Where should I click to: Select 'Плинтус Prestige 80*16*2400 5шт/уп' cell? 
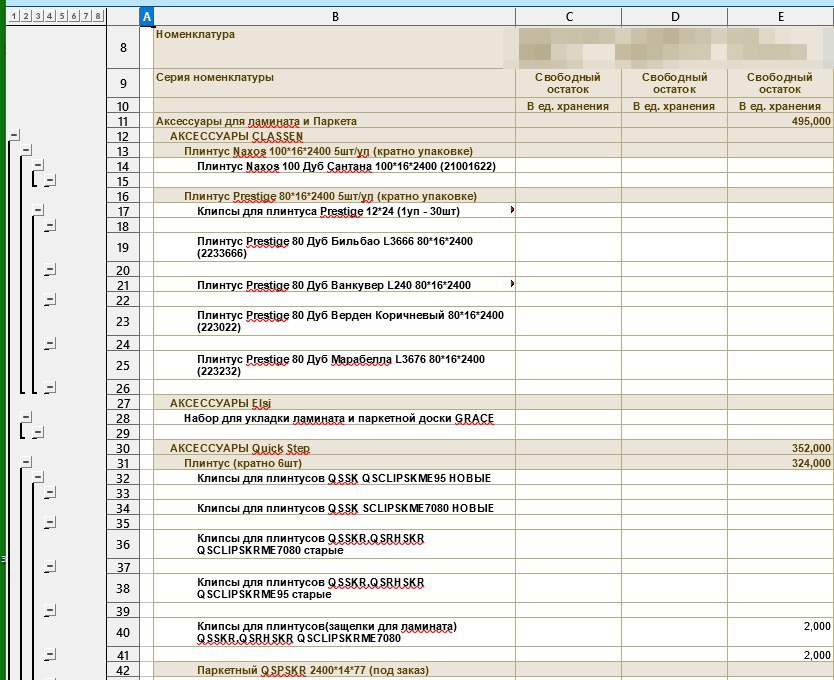coord(335,196)
